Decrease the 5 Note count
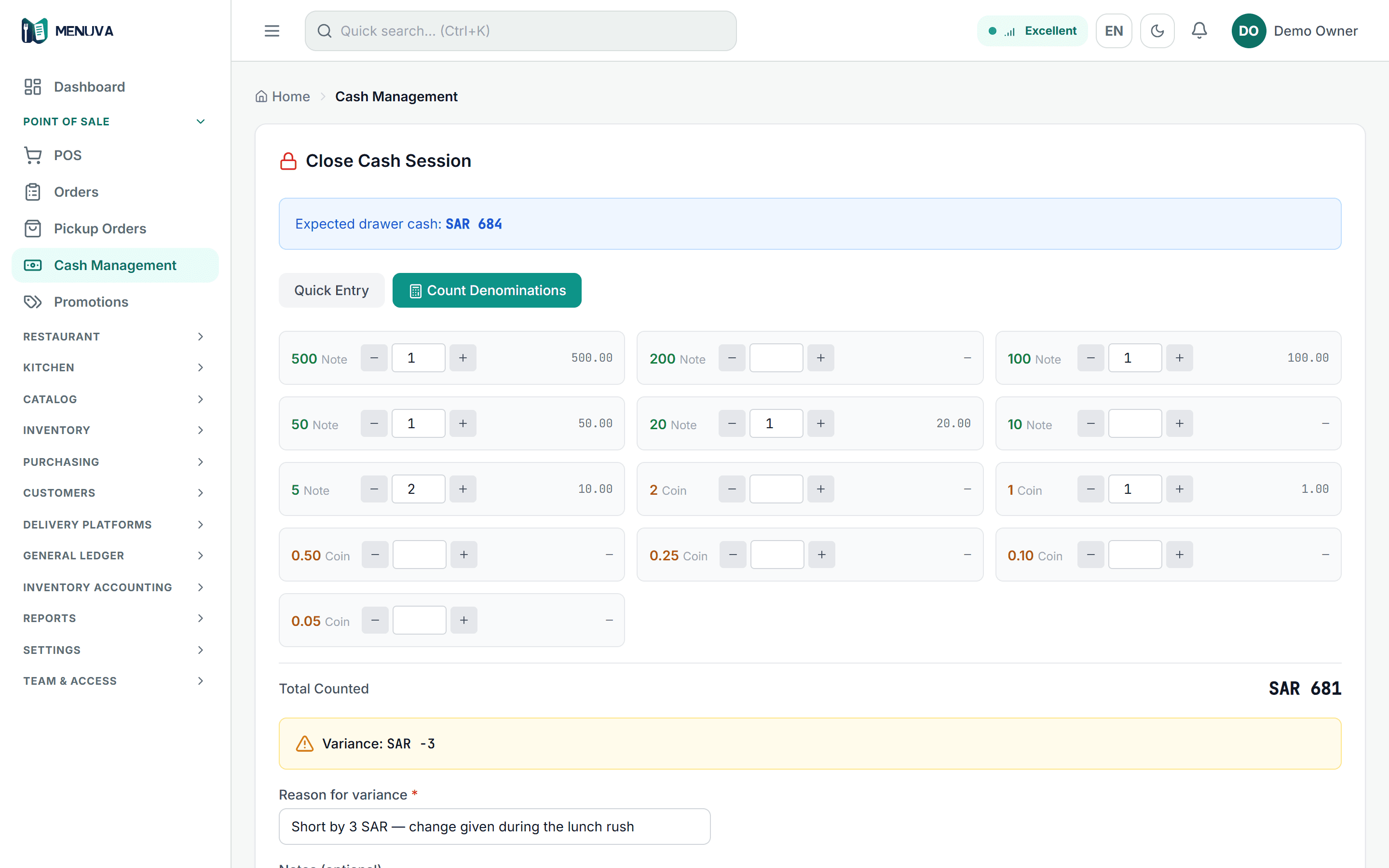Image resolution: width=1389 pixels, height=868 pixels. pyautogui.click(x=374, y=489)
